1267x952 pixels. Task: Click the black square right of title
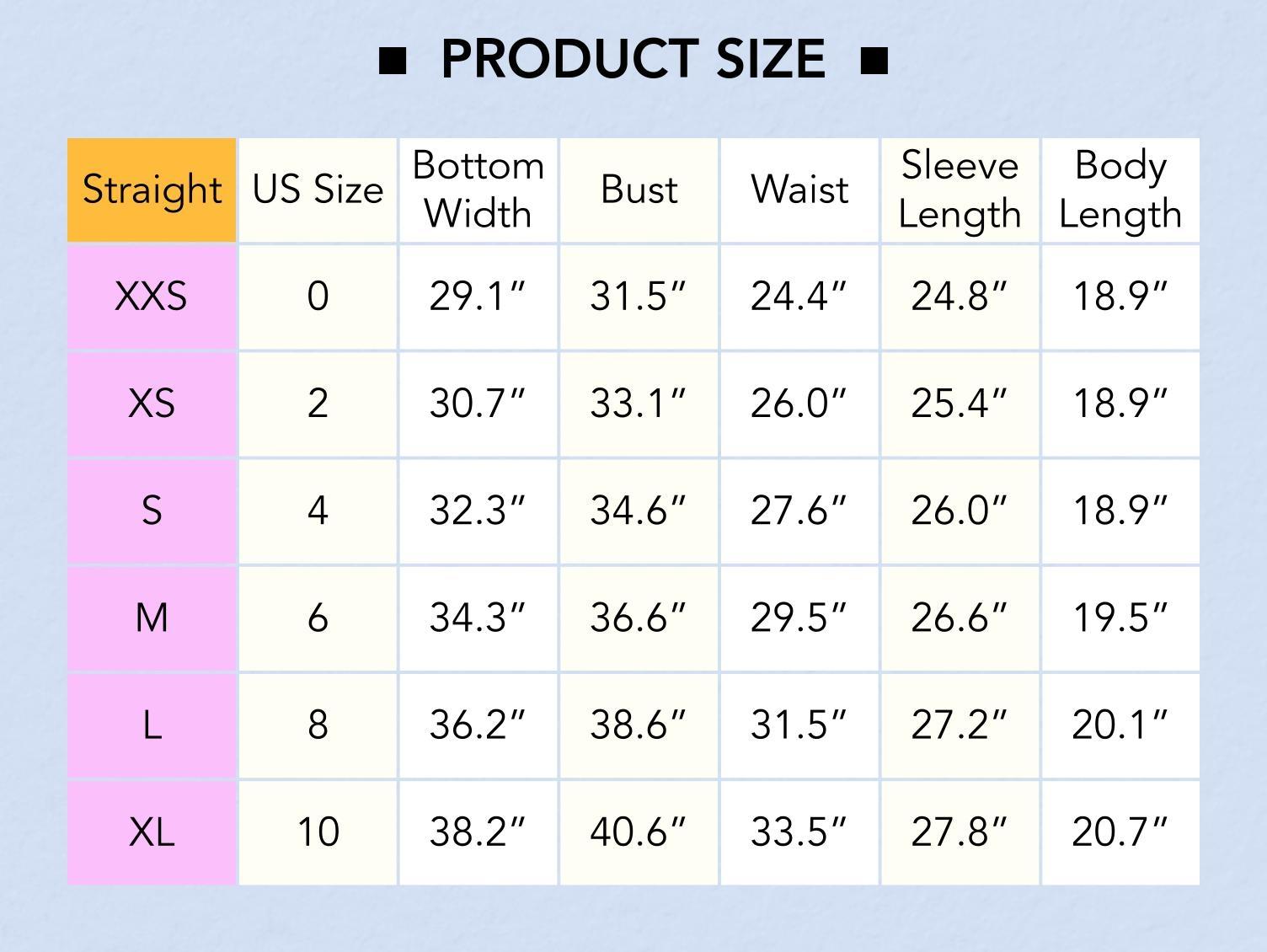click(874, 61)
